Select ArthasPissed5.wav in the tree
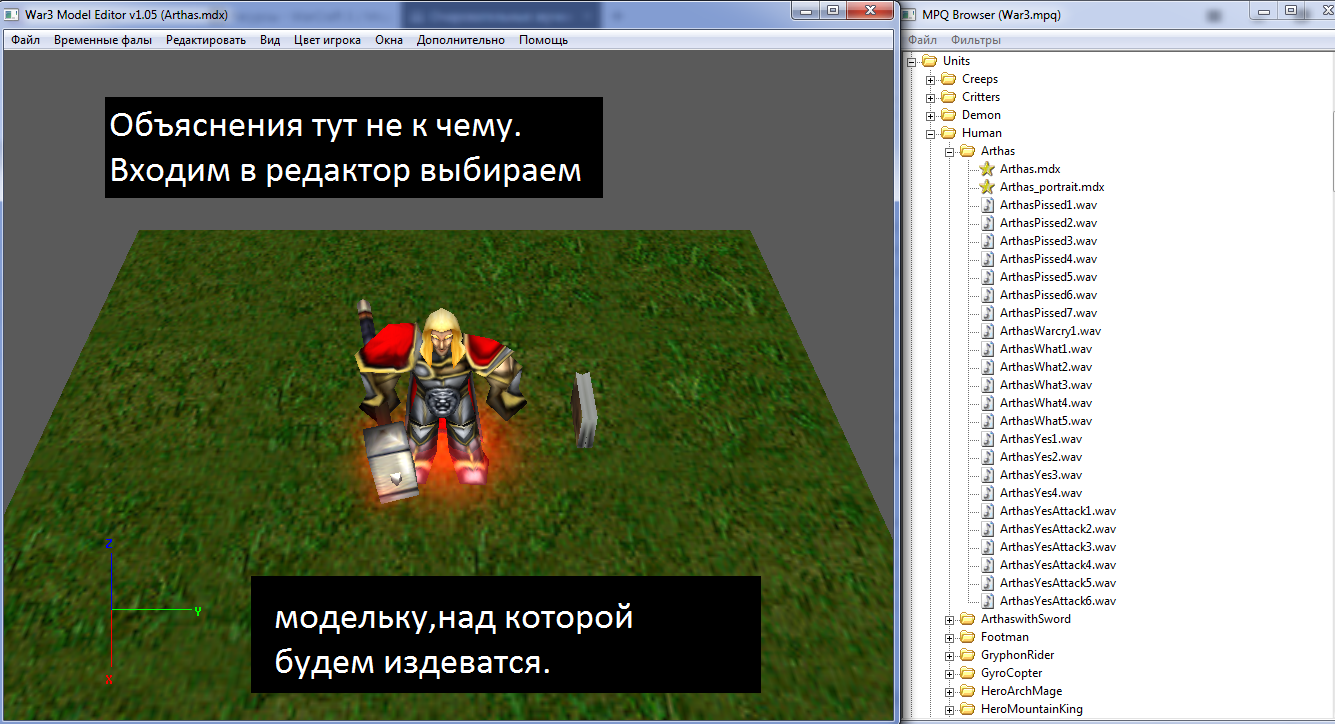Screen dimensions: 1335x724 pos(1048,277)
